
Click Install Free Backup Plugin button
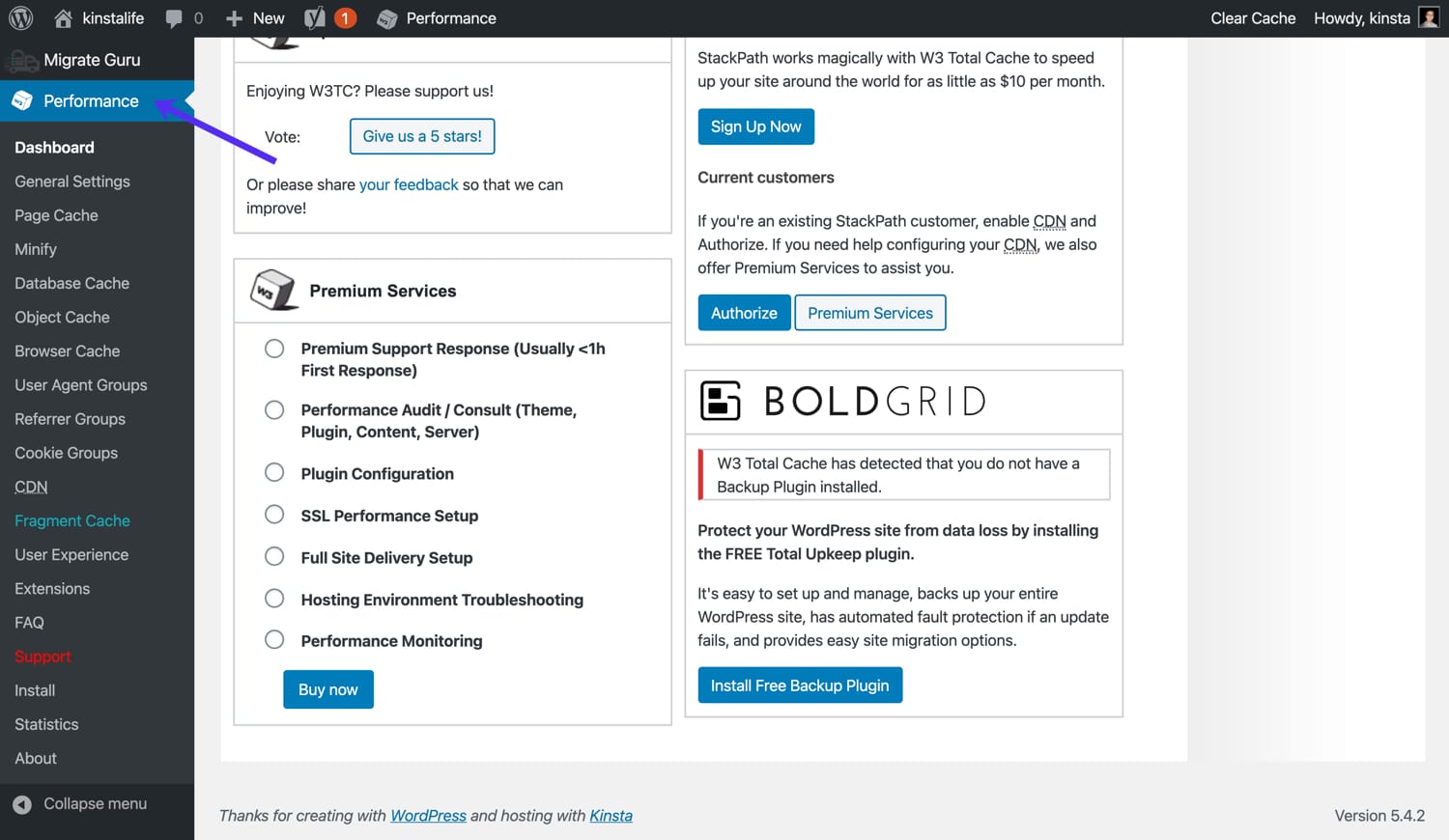coord(800,686)
